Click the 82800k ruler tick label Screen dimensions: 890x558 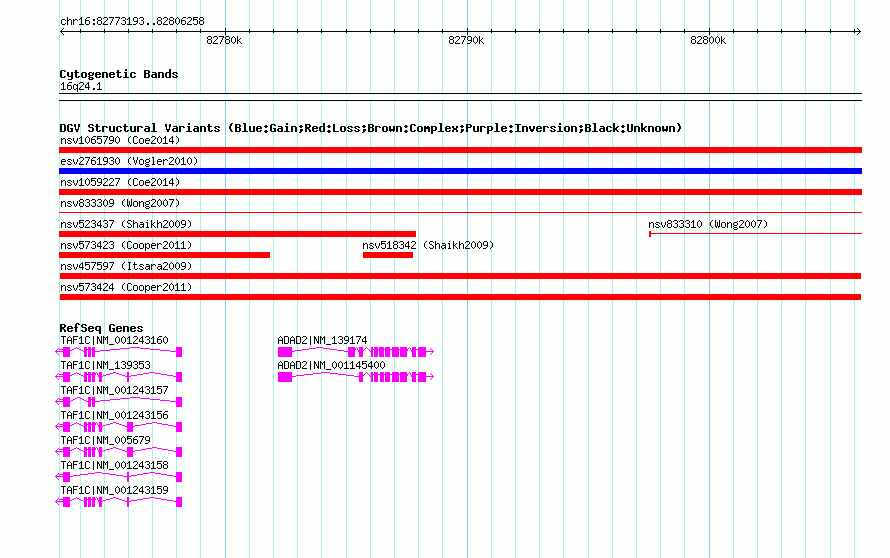pos(708,40)
